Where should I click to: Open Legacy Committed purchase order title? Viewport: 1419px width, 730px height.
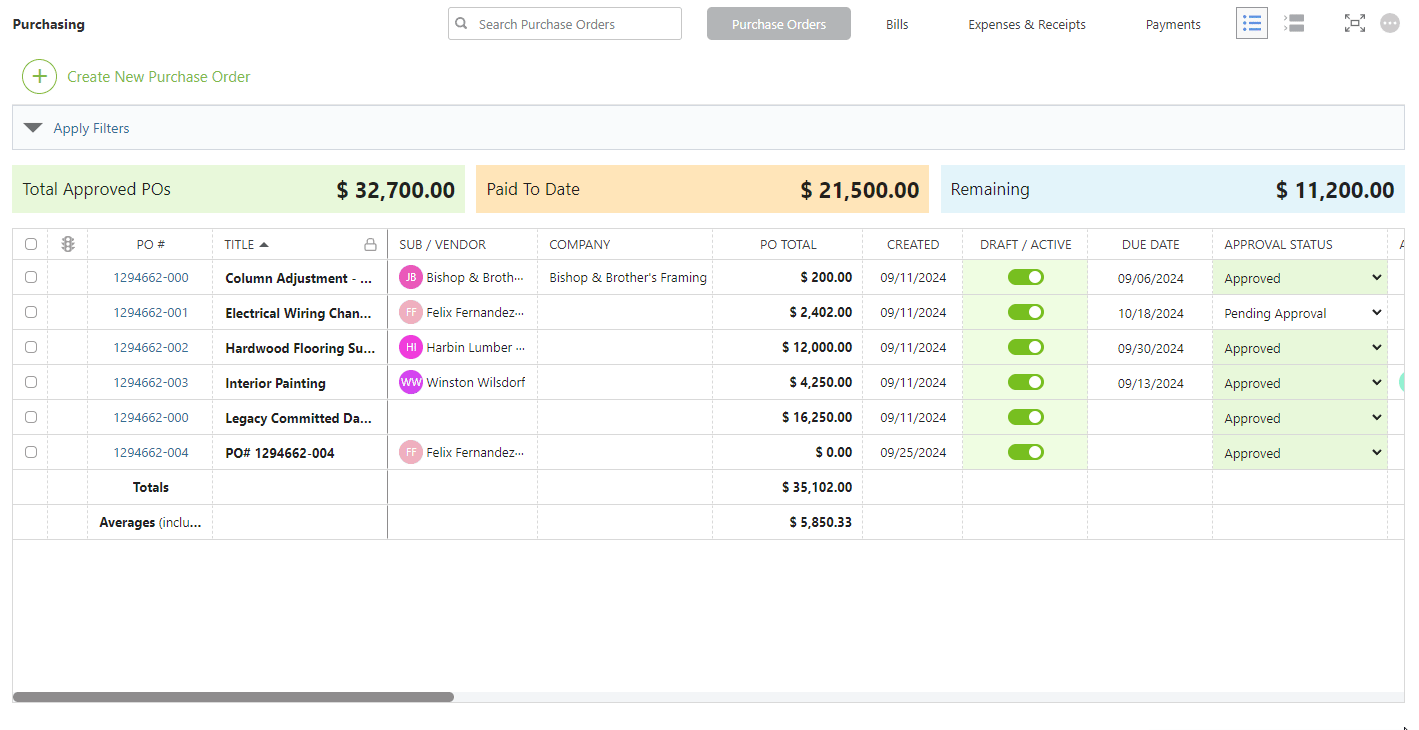tap(298, 418)
